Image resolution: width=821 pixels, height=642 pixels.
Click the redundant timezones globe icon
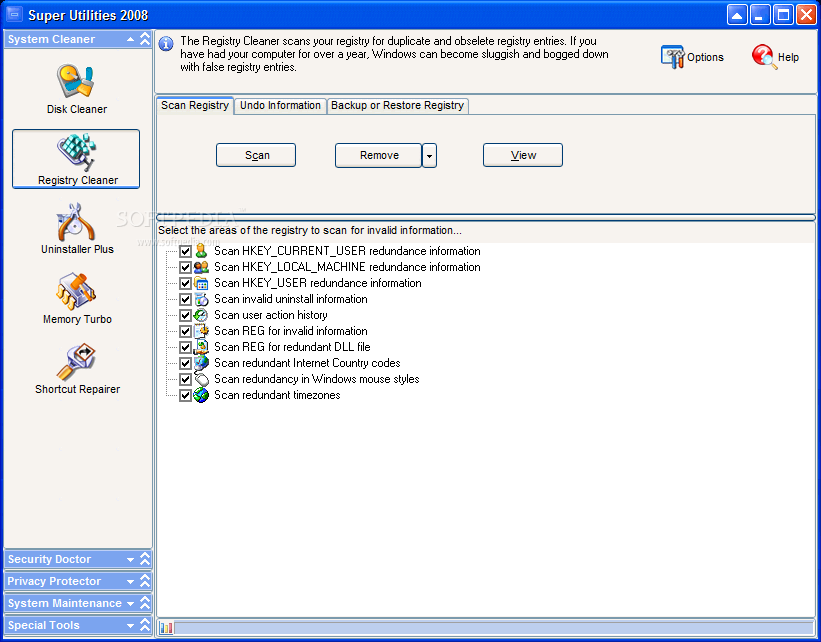(201, 395)
